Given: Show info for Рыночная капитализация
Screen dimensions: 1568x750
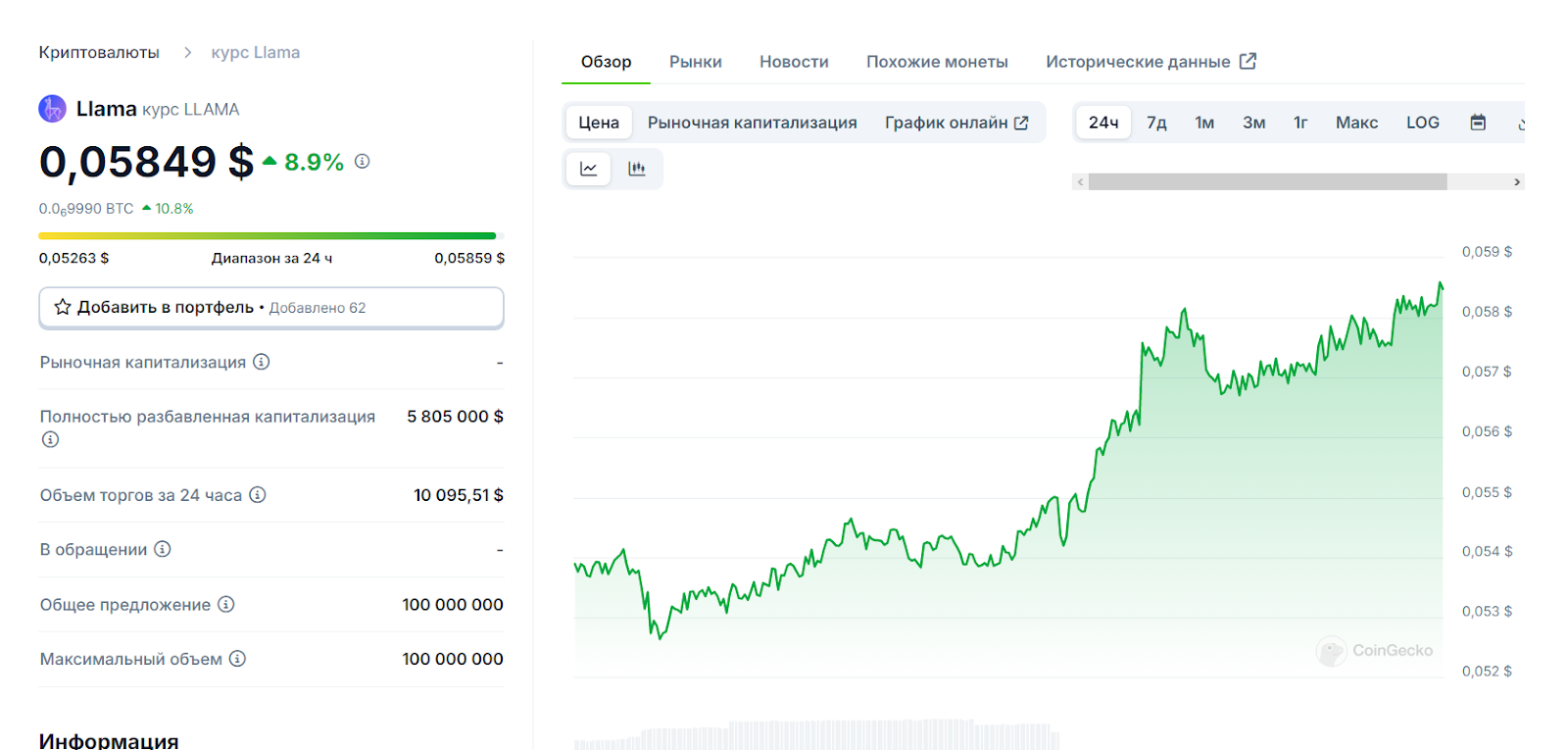Looking at the screenshot, I should point(262,362).
